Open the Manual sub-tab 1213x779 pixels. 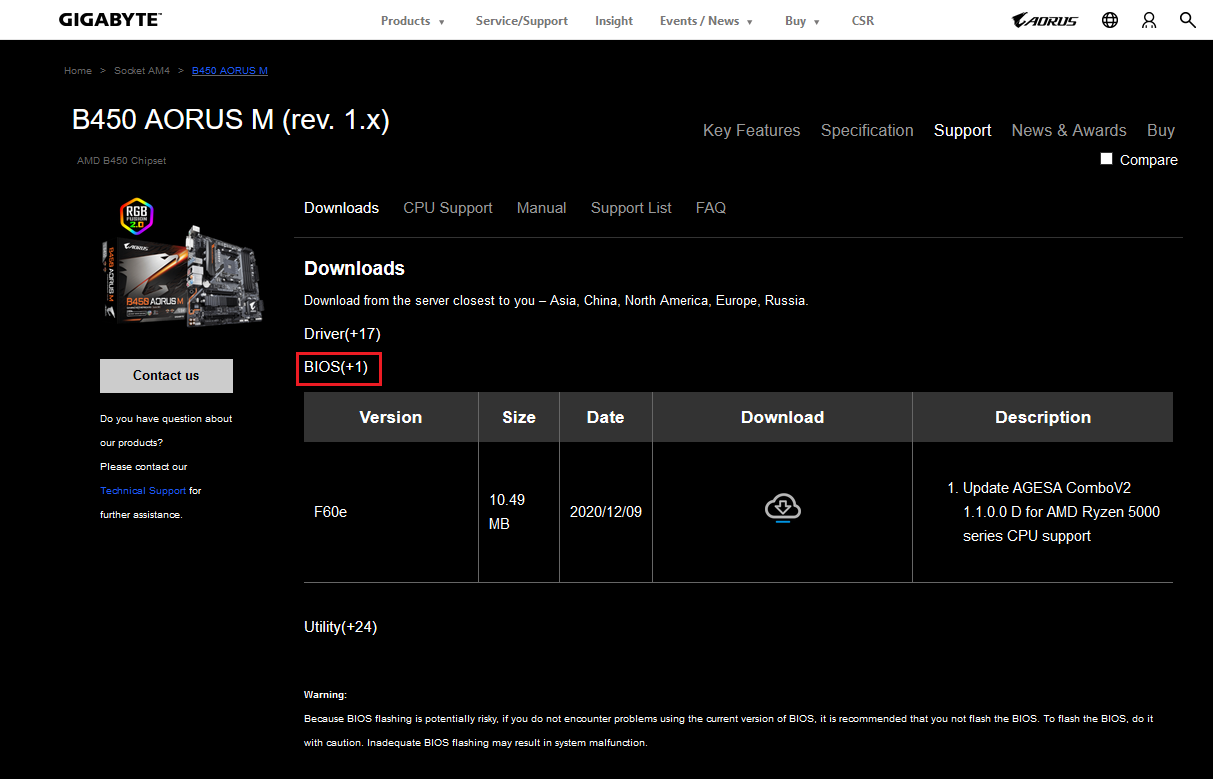click(542, 208)
